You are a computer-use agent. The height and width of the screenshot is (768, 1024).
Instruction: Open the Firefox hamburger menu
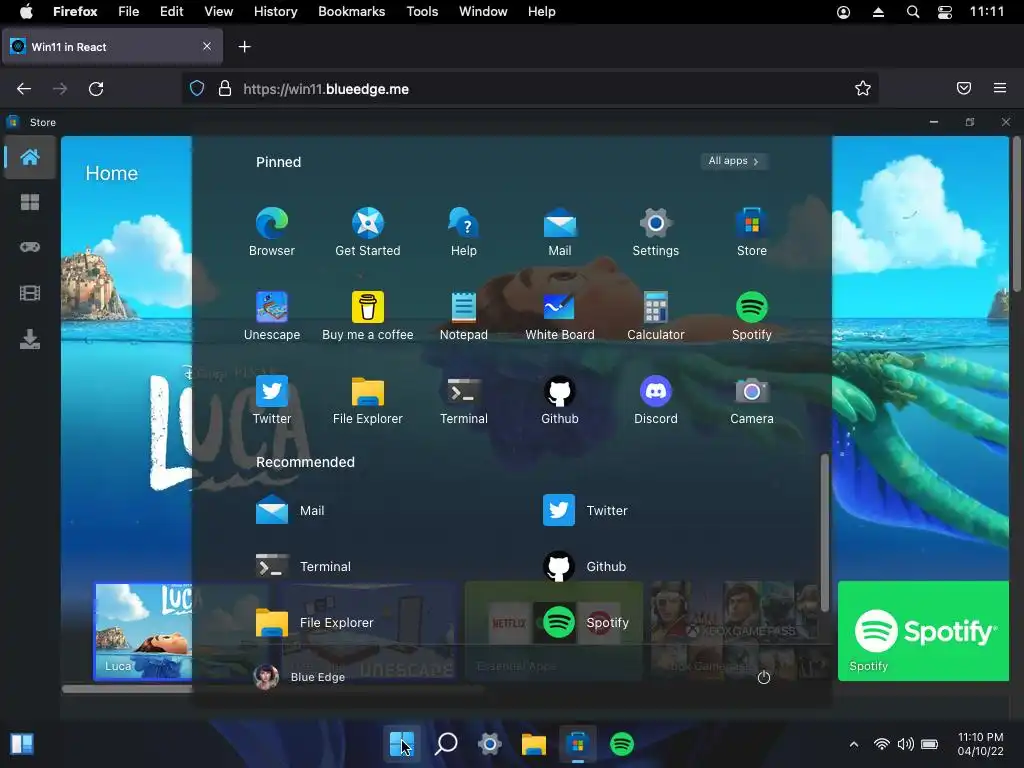click(x=999, y=88)
